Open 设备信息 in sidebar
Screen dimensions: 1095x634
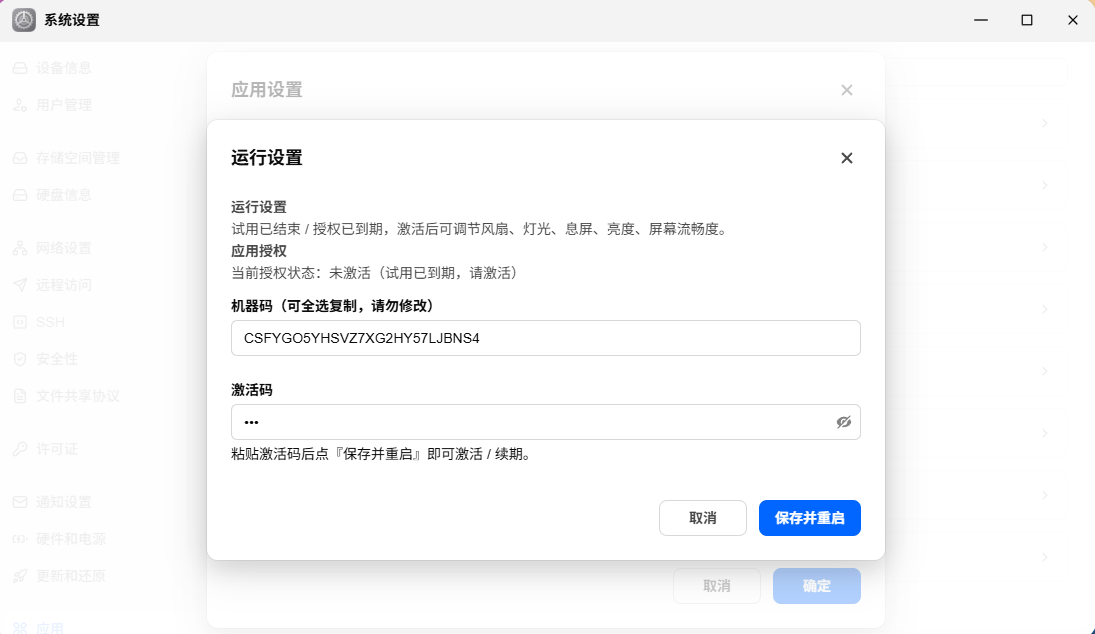click(x=64, y=68)
